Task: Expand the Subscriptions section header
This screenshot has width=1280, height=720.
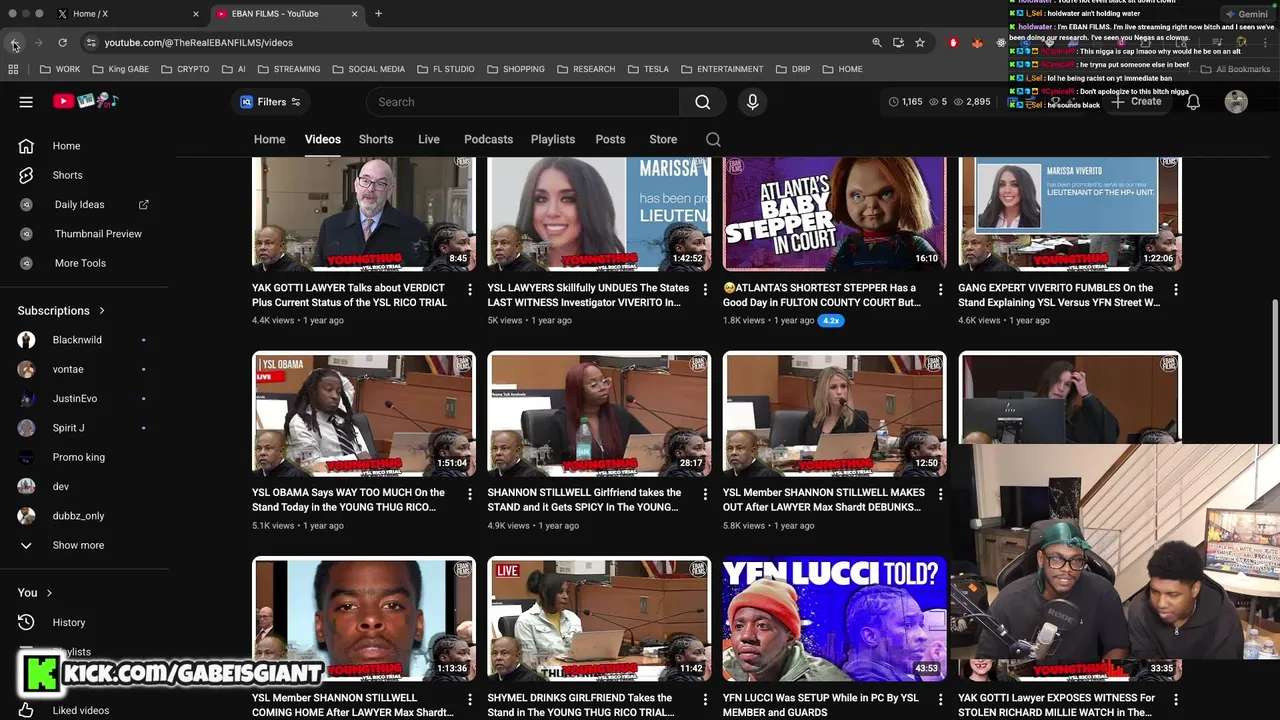Action: coord(61,311)
